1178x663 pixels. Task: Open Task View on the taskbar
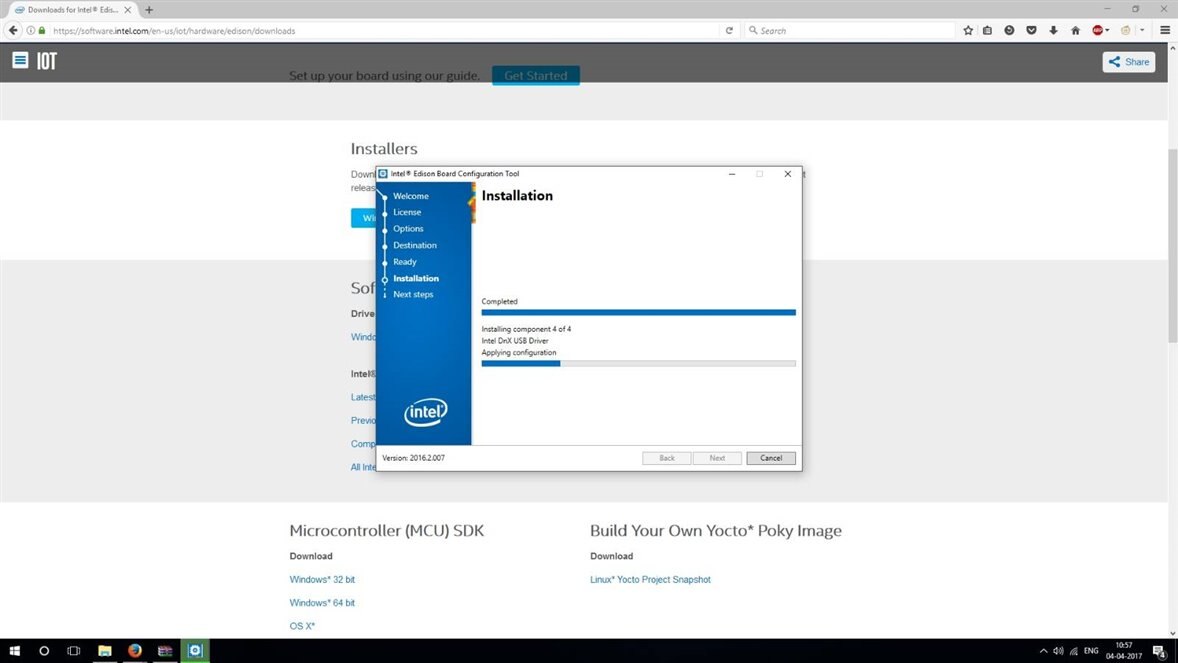(74, 651)
